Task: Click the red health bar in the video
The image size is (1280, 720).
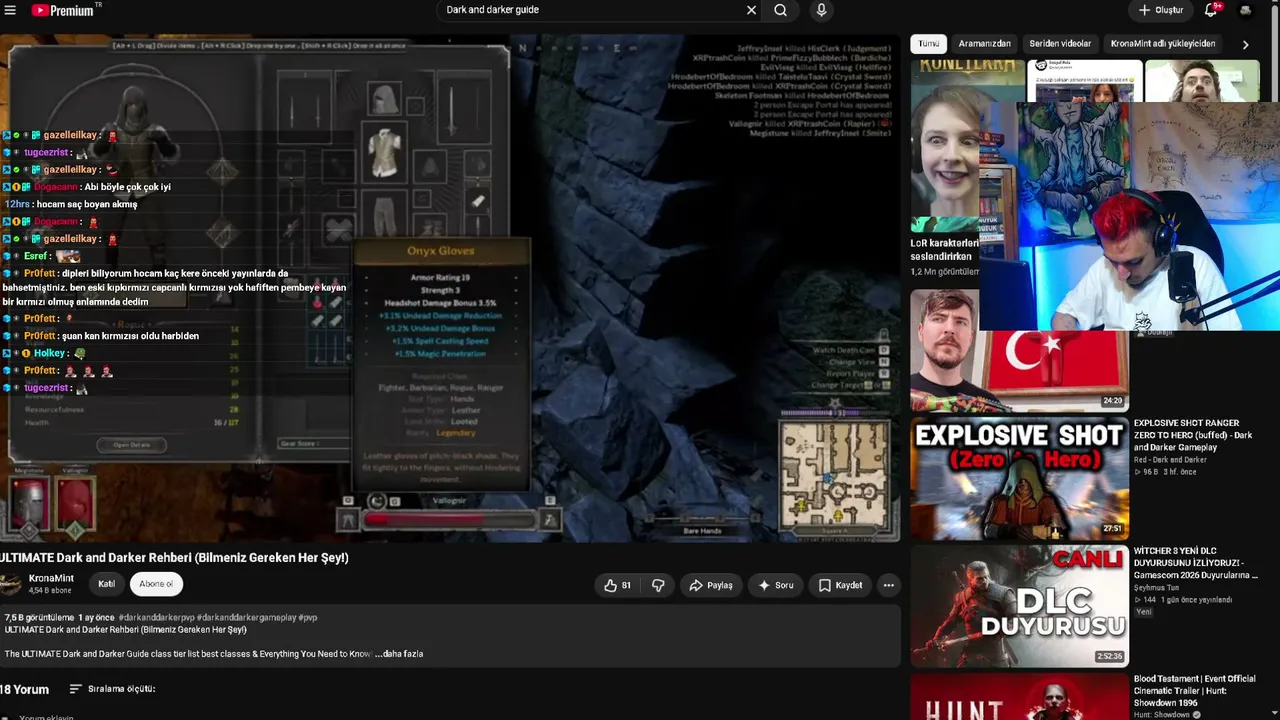Action: (x=448, y=519)
